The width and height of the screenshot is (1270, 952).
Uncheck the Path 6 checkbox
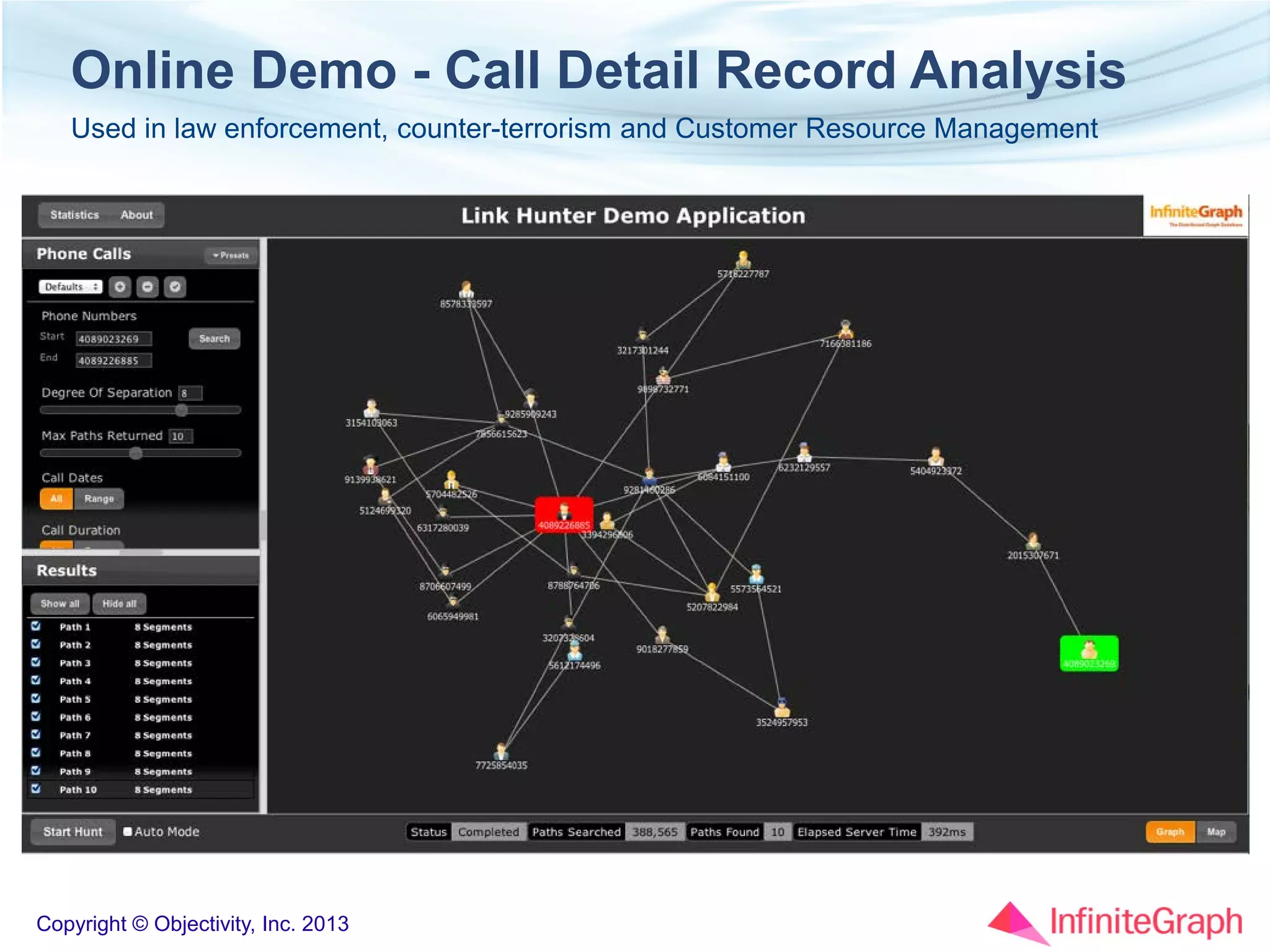click(36, 716)
